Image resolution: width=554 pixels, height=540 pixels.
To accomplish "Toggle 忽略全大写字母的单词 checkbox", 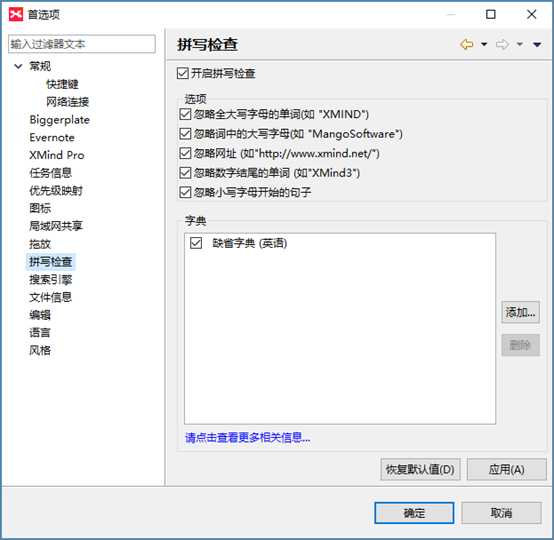I will coord(185,114).
